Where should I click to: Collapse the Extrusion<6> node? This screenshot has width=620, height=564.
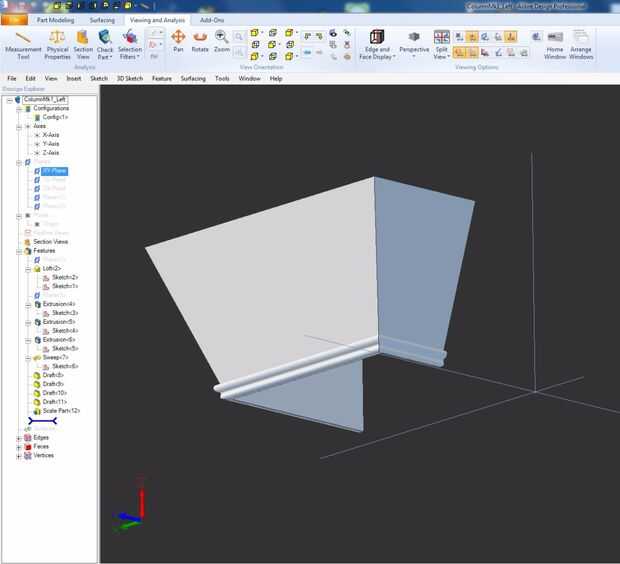[x=28, y=341]
